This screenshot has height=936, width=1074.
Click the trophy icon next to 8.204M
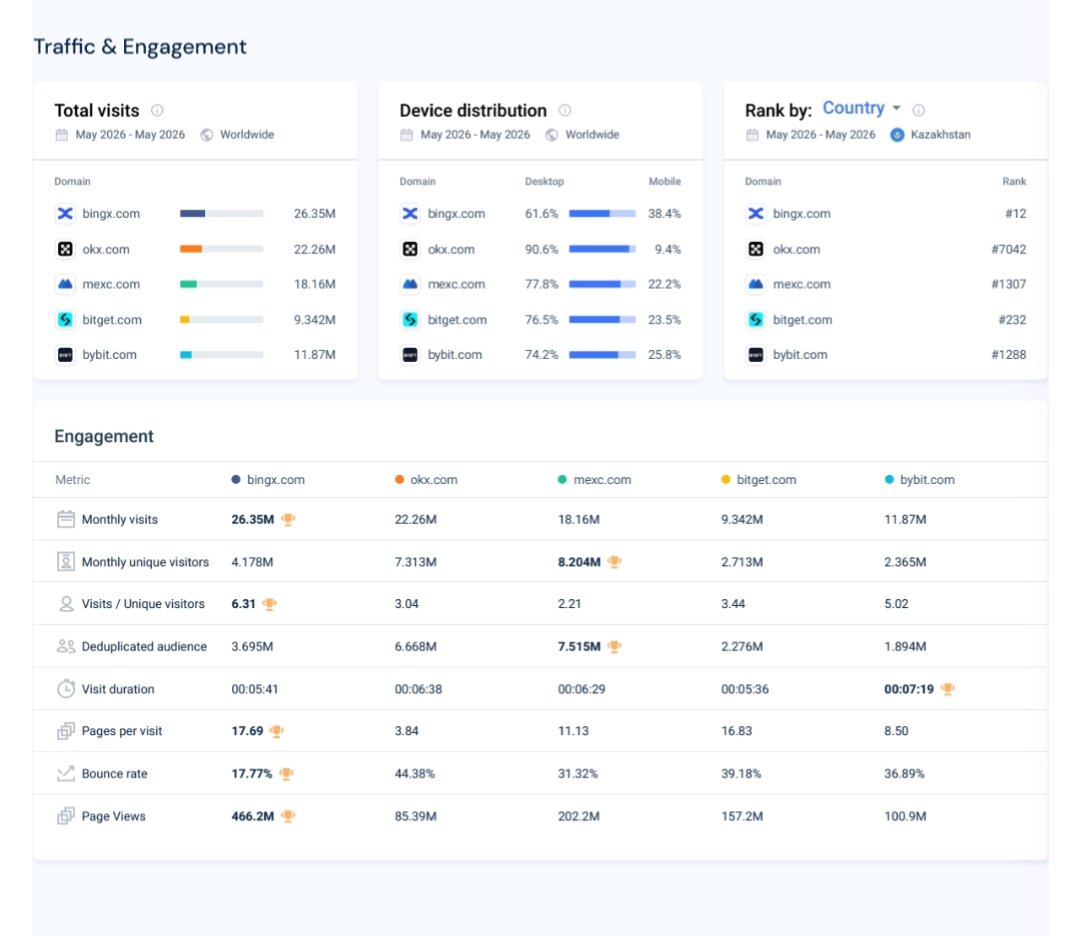coord(614,562)
